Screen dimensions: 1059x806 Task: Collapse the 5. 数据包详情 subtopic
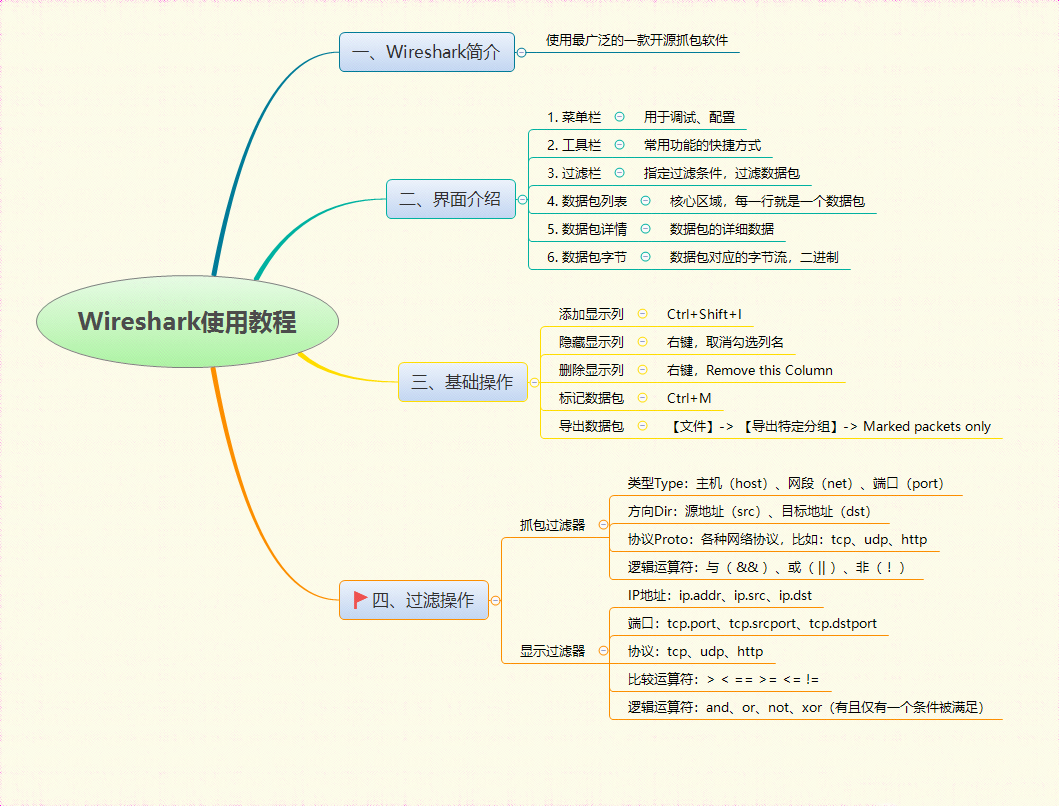tap(646, 229)
